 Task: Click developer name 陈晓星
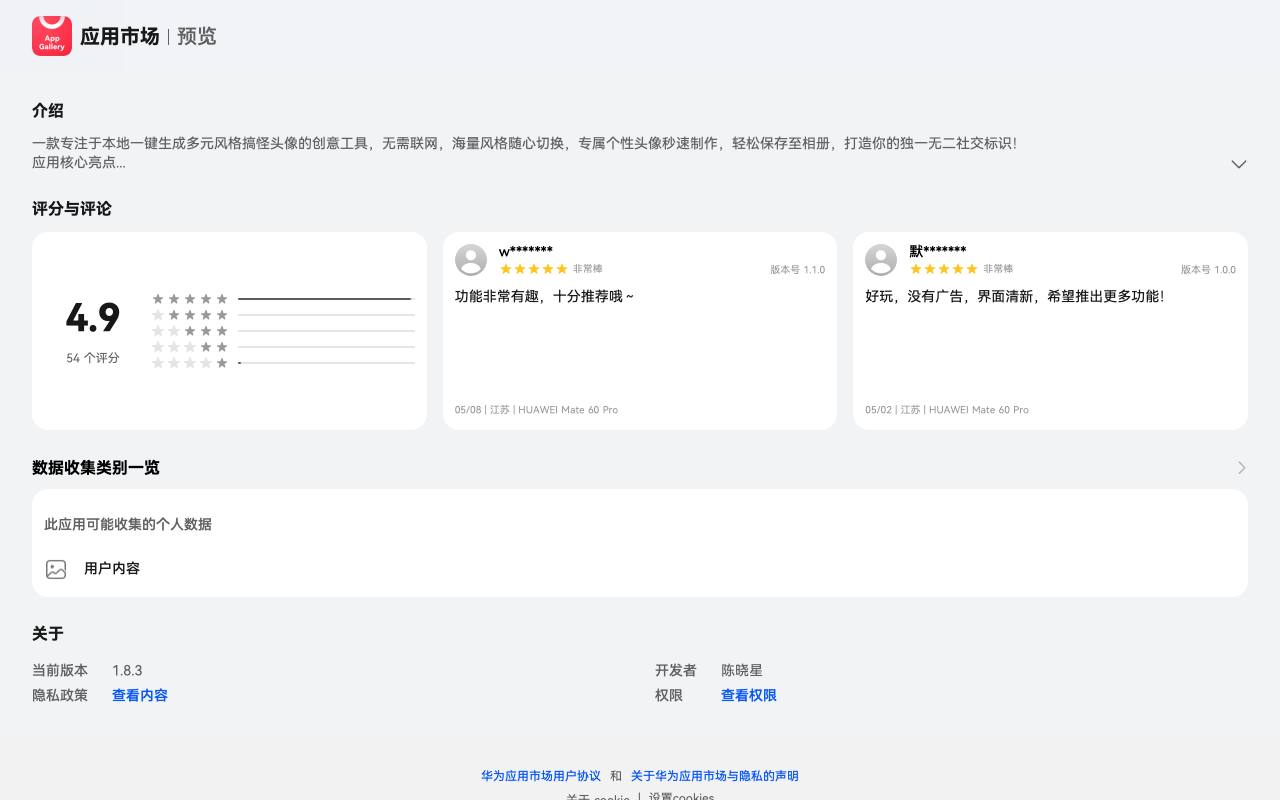click(742, 670)
